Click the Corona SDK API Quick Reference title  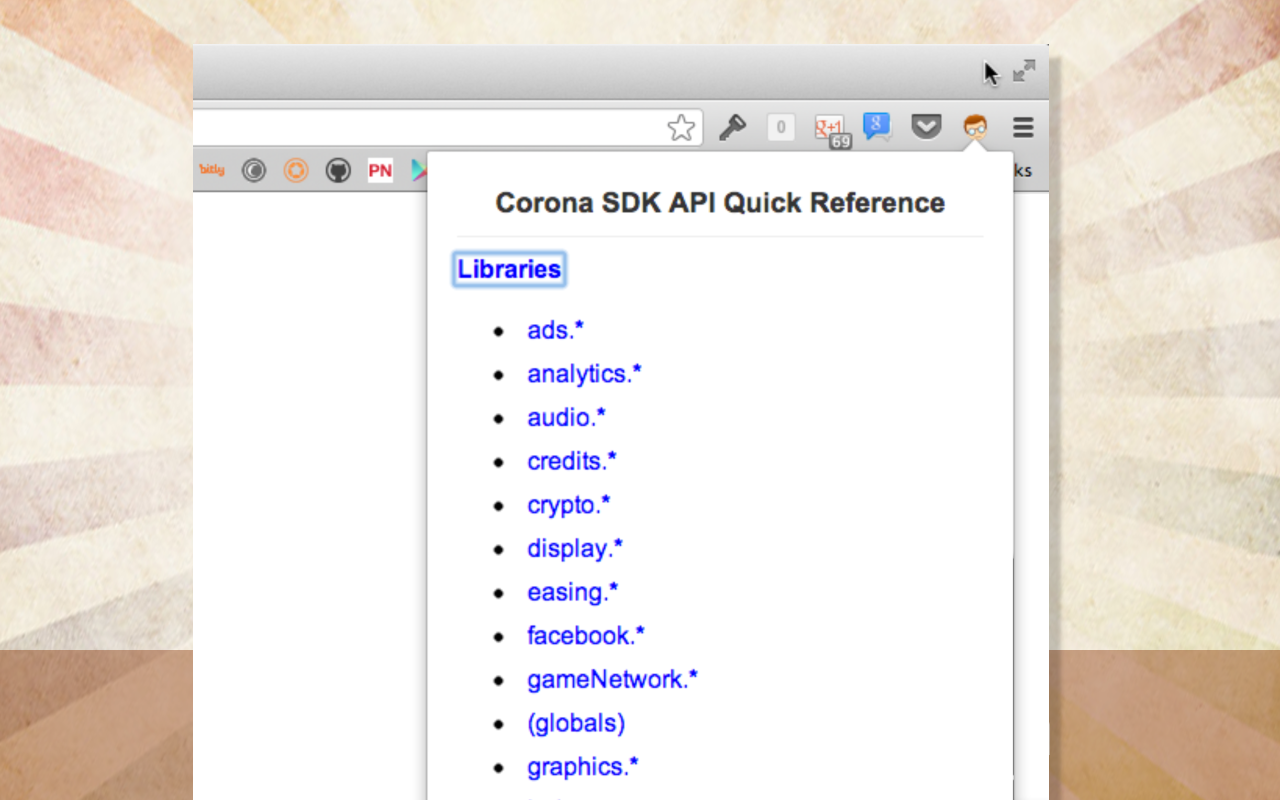tap(720, 203)
